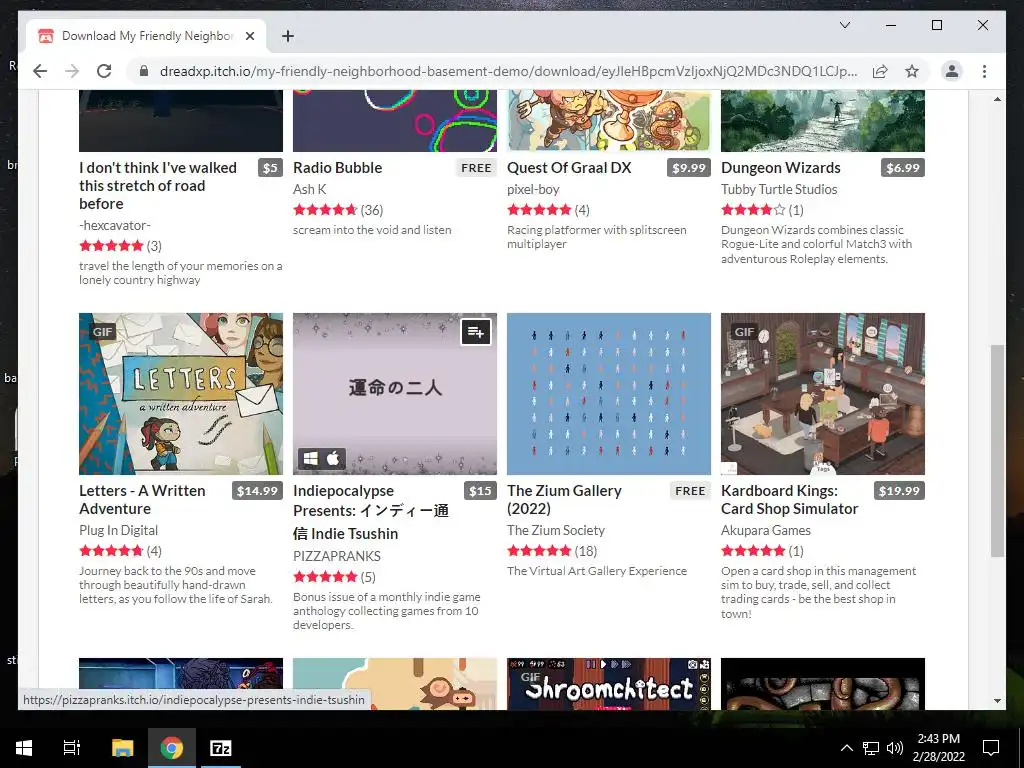Click the FREE tag on Radio Bubble
1024x768 pixels.
coord(476,168)
